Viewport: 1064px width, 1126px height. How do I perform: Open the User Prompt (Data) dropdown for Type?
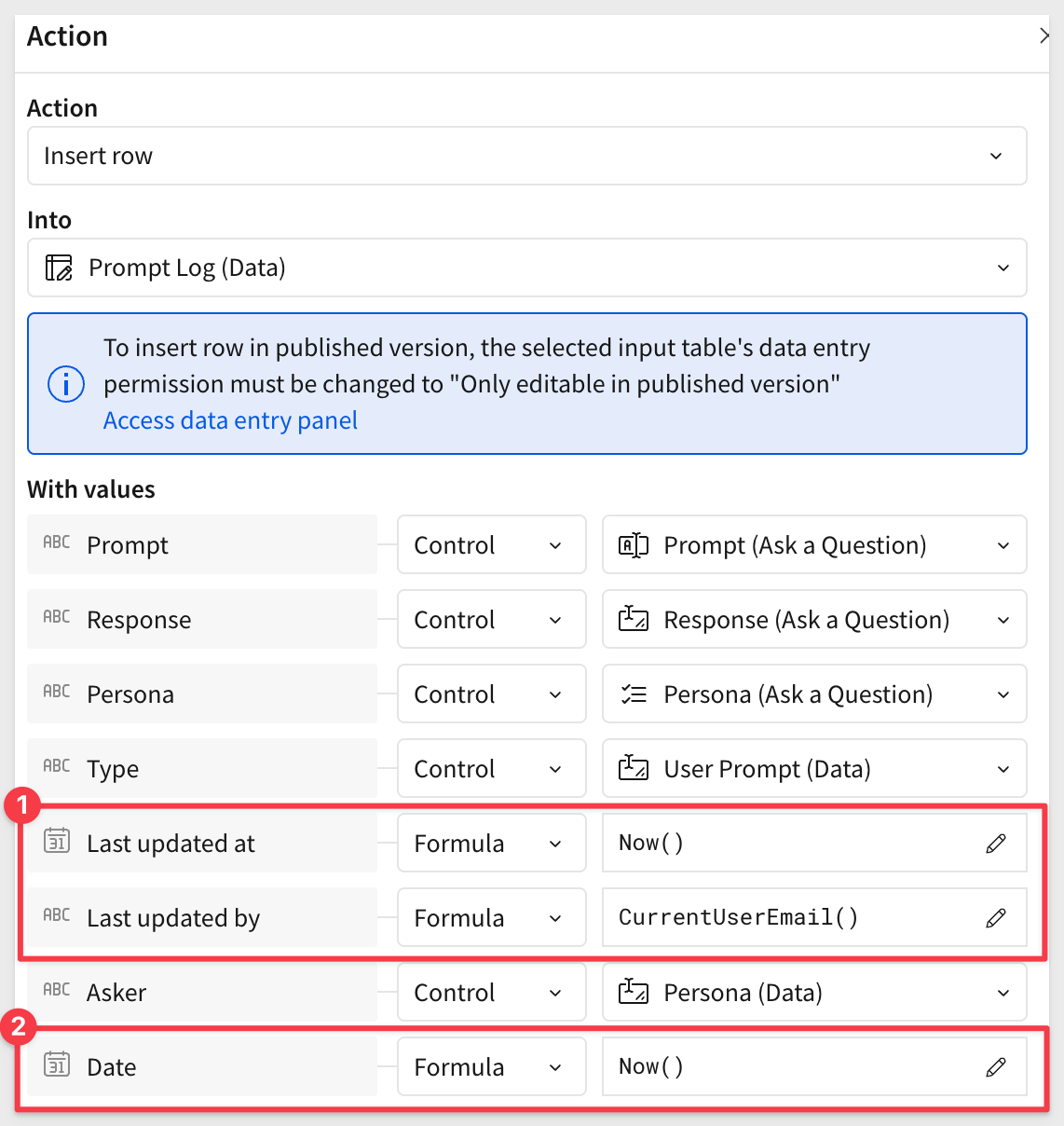coord(814,769)
